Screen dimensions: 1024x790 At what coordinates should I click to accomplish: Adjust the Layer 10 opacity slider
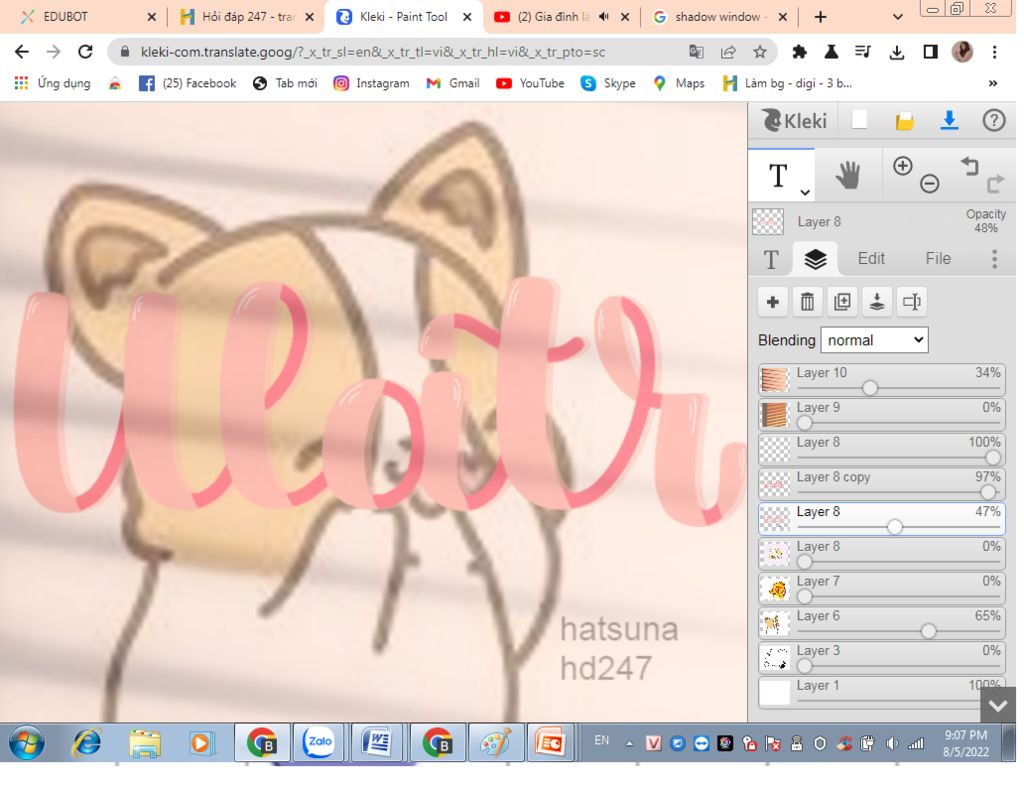coord(869,388)
